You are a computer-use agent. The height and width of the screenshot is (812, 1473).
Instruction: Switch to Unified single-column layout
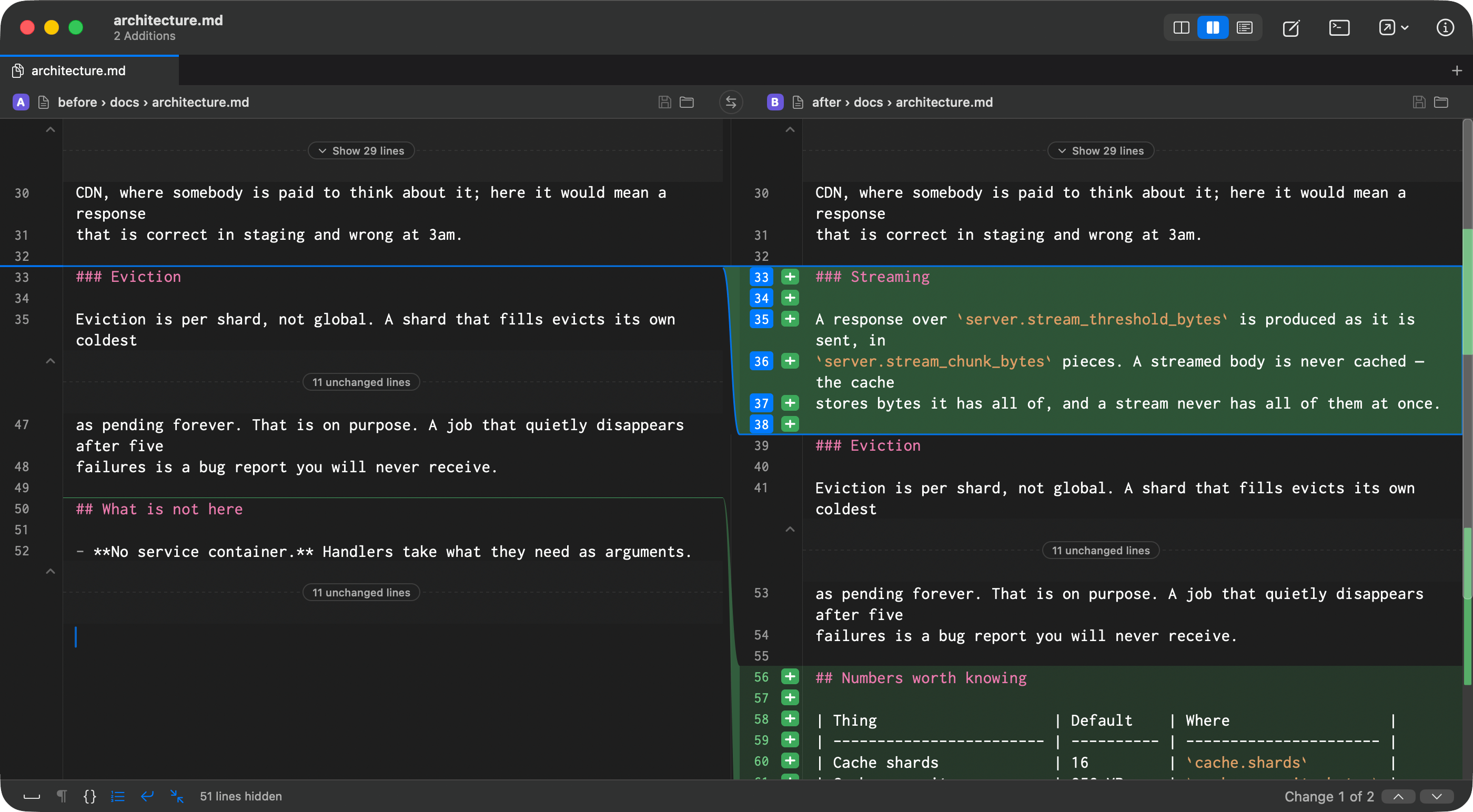(1244, 27)
